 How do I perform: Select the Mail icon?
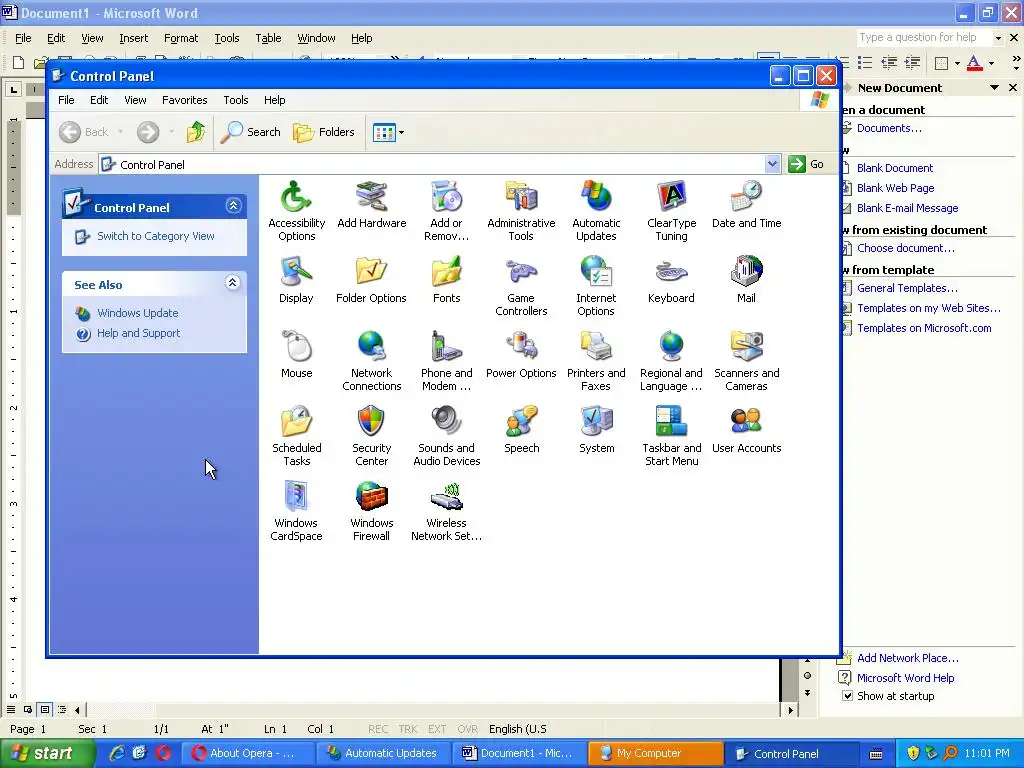pos(746,280)
